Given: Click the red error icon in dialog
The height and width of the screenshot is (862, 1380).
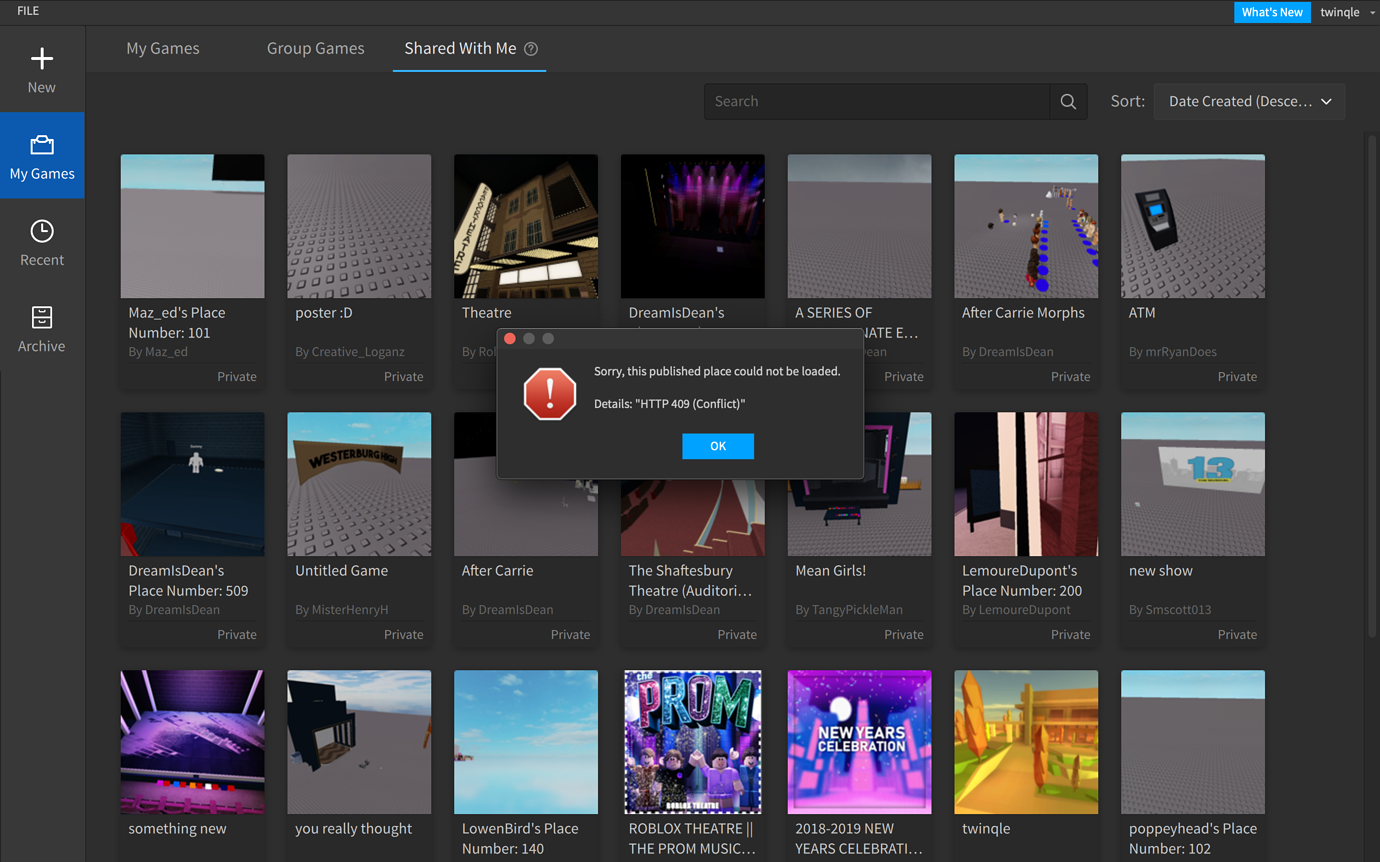Looking at the screenshot, I should tap(550, 393).
